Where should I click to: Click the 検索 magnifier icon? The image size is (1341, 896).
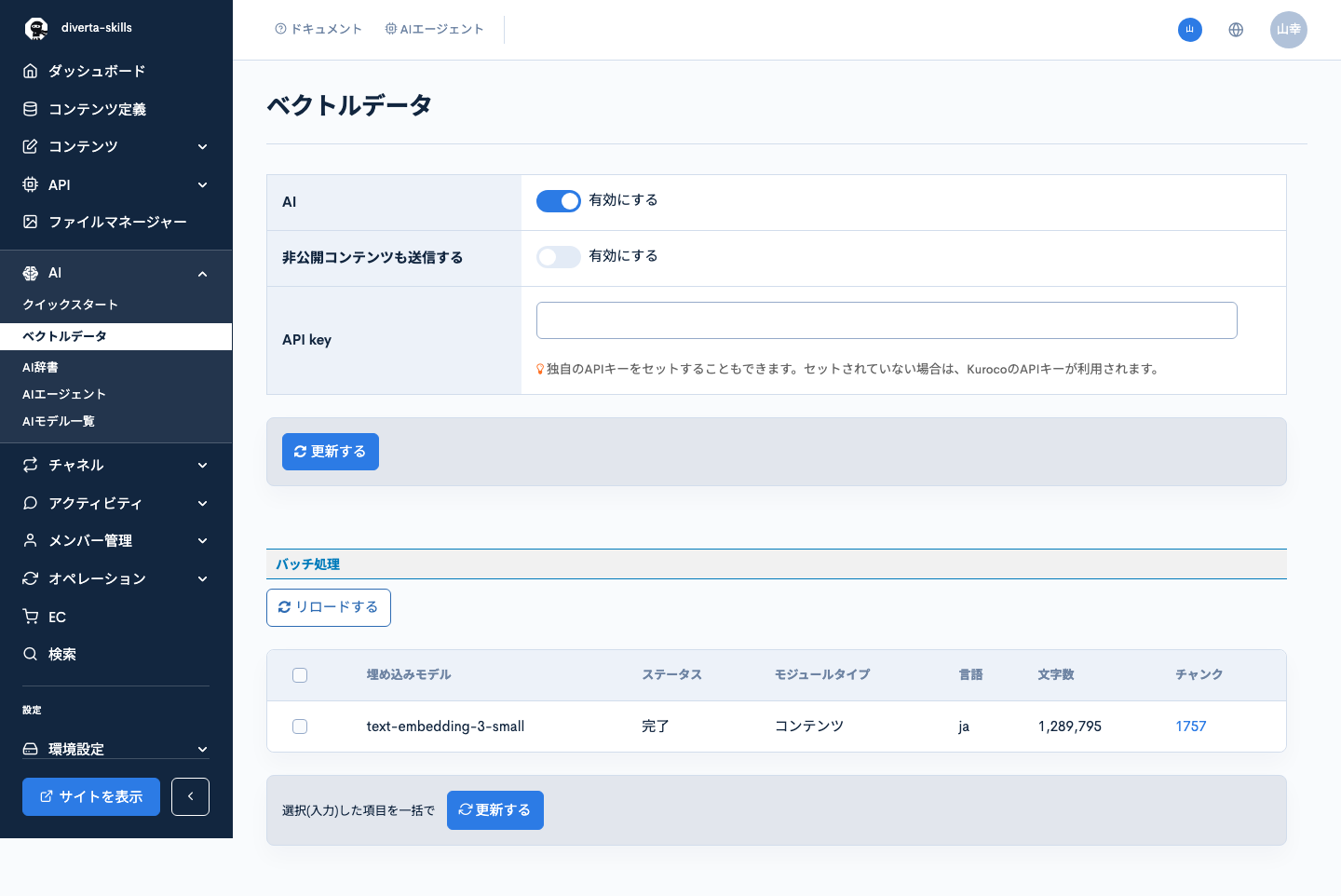point(31,654)
